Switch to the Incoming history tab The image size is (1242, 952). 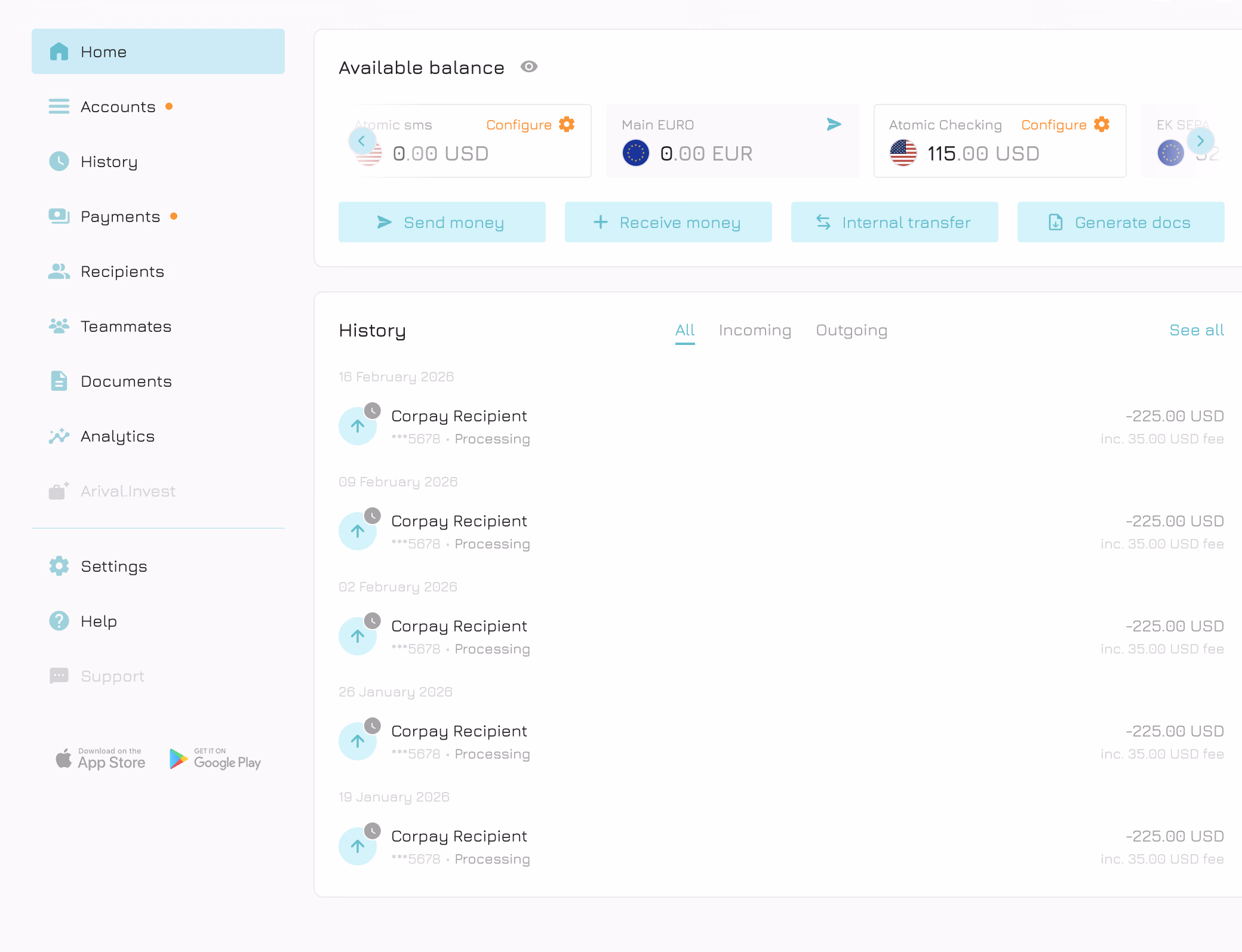click(755, 330)
